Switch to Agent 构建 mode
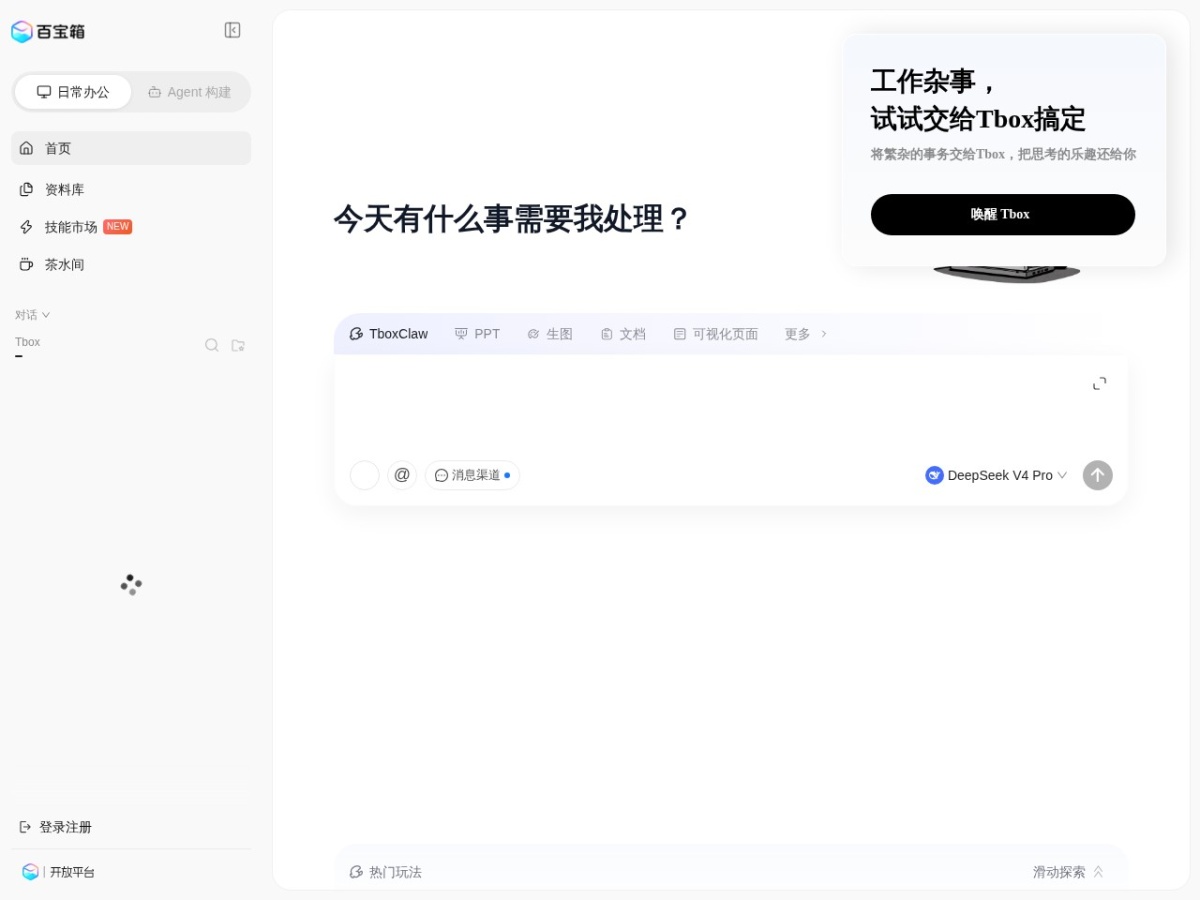The image size is (1200, 900). tap(190, 92)
